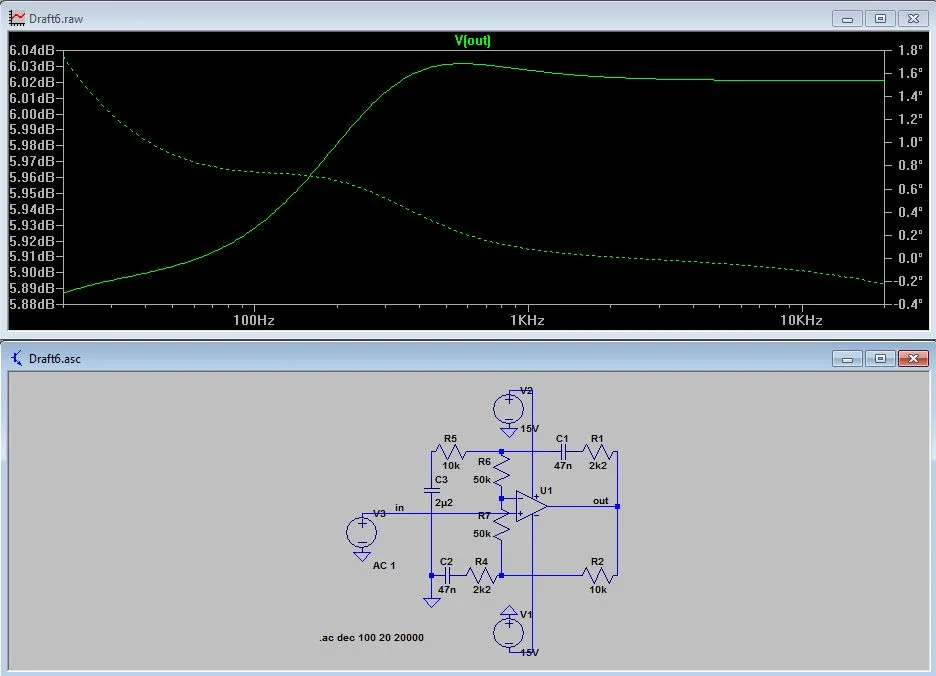This screenshot has height=676, width=936.
Task: Click the 'in' net label
Action: (x=399, y=508)
